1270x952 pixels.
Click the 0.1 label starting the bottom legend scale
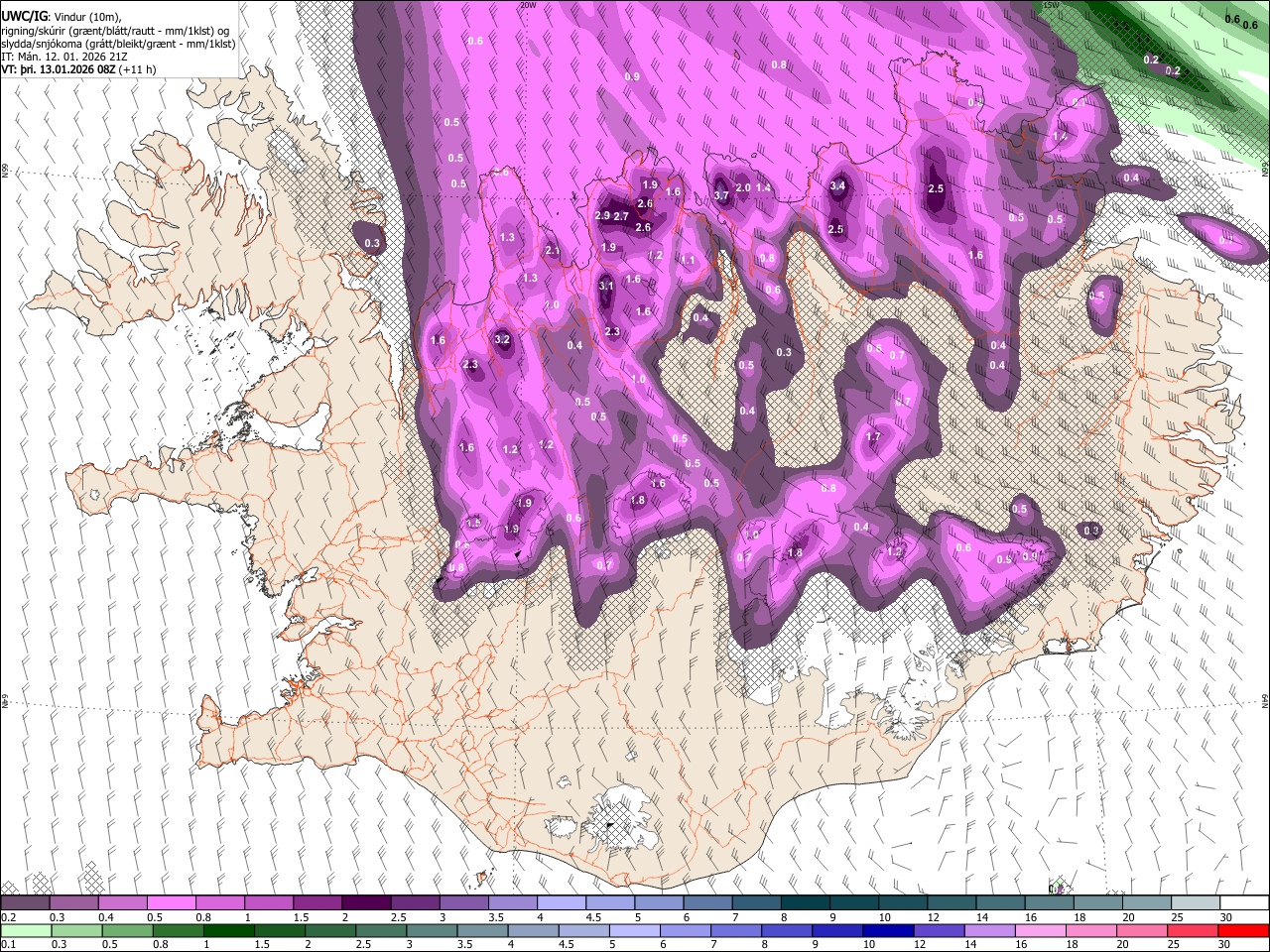(x=9, y=944)
